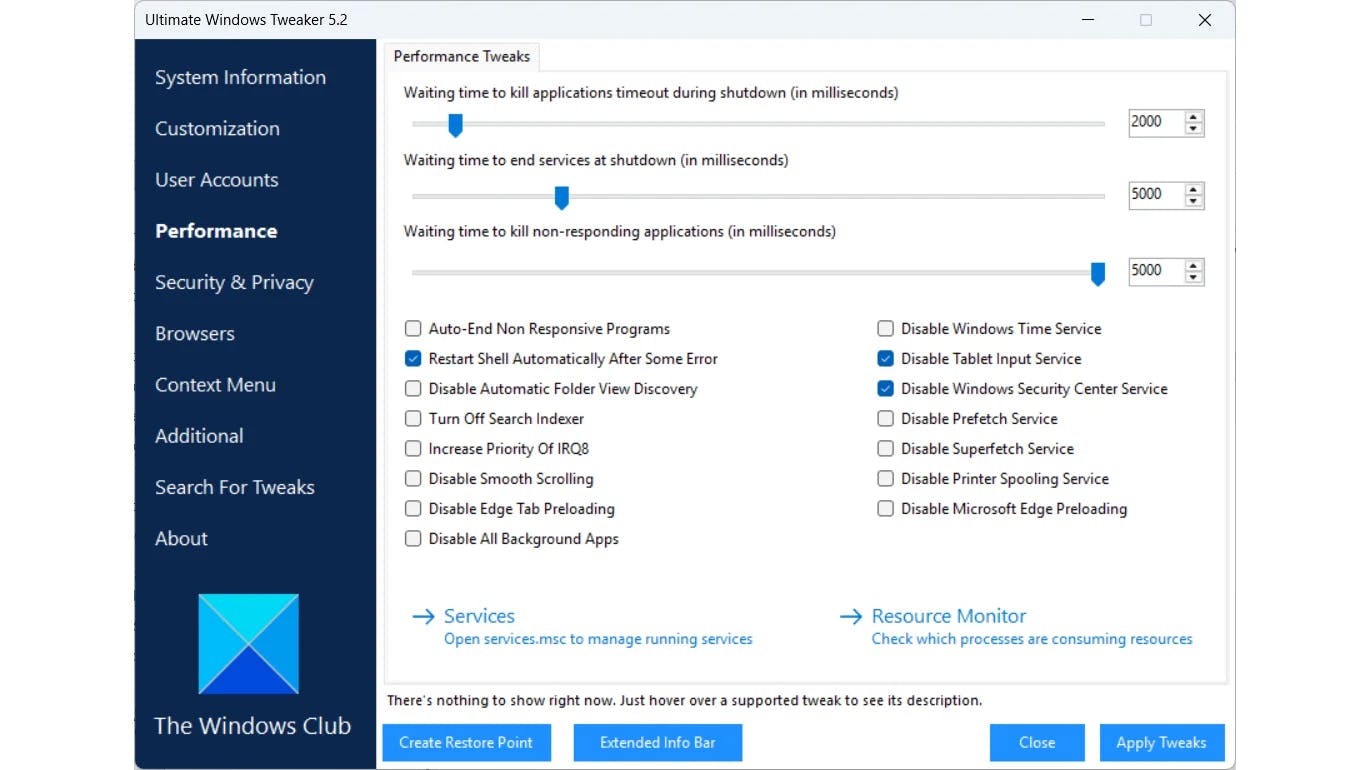Click the Services arrow icon
The image size is (1369, 770).
point(423,617)
